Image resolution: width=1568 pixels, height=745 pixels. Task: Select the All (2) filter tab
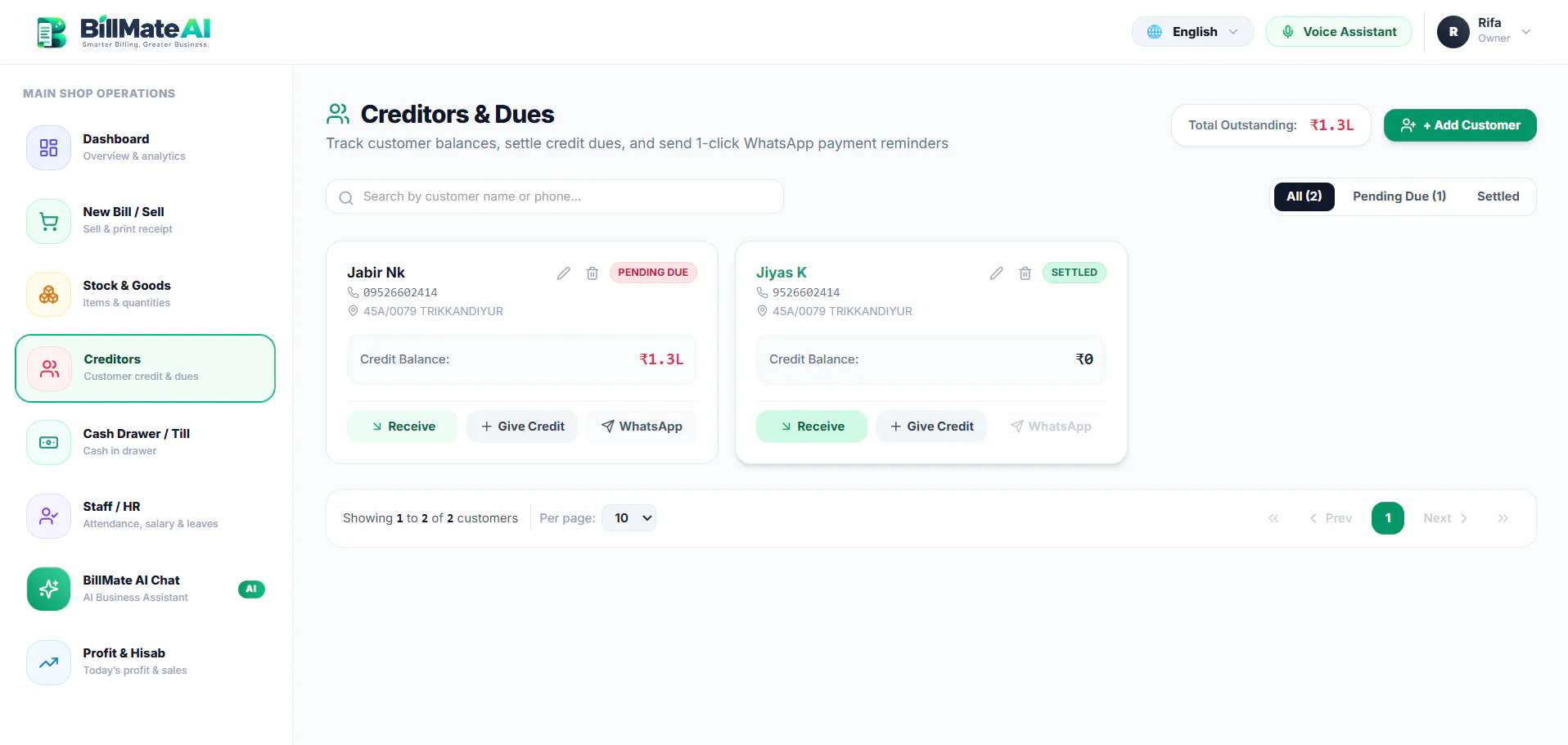pyautogui.click(x=1304, y=196)
